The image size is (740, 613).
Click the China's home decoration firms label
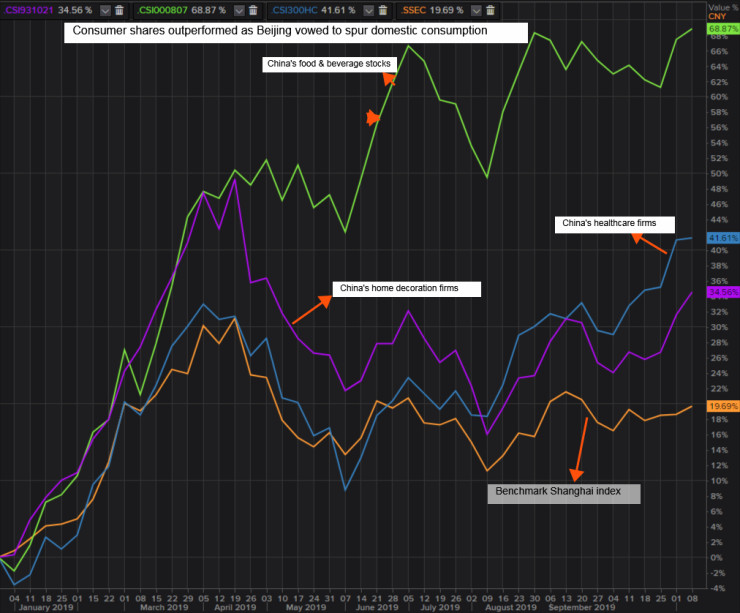coord(407,289)
